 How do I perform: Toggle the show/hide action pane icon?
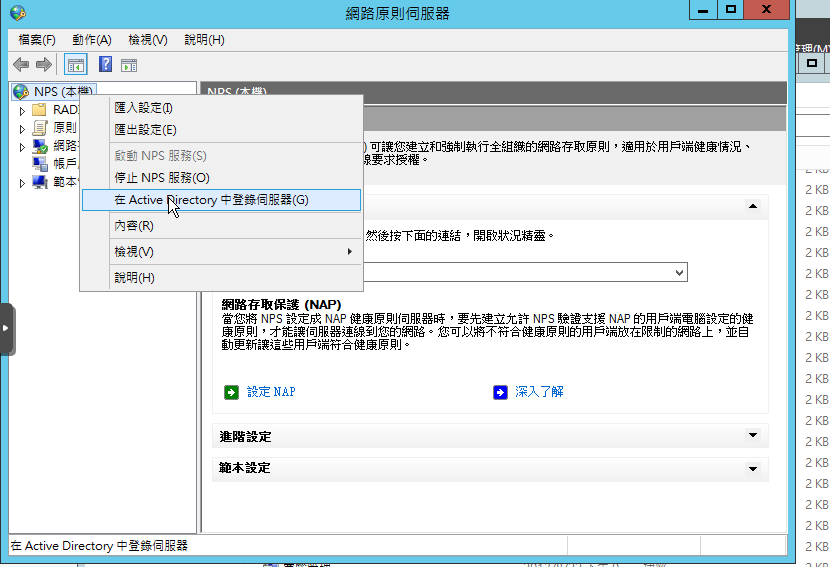click(129, 65)
